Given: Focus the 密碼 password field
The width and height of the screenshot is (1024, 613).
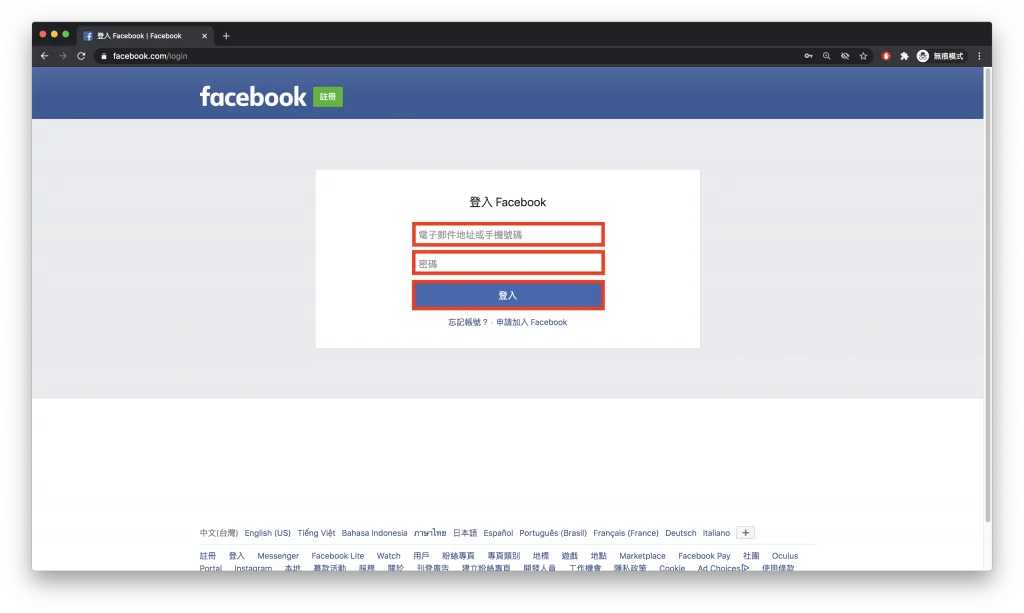Looking at the screenshot, I should coord(508,263).
